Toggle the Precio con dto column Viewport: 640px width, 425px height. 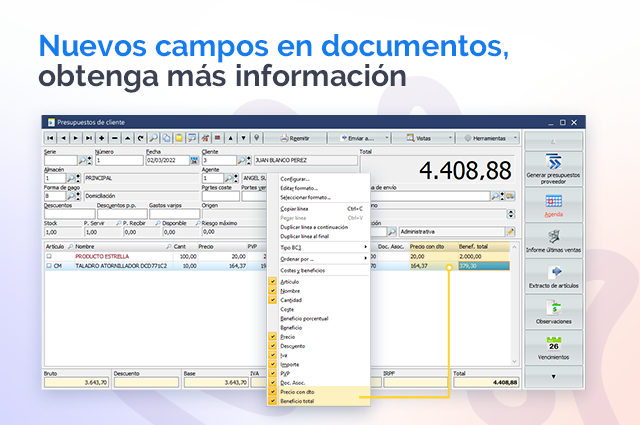[x=300, y=392]
